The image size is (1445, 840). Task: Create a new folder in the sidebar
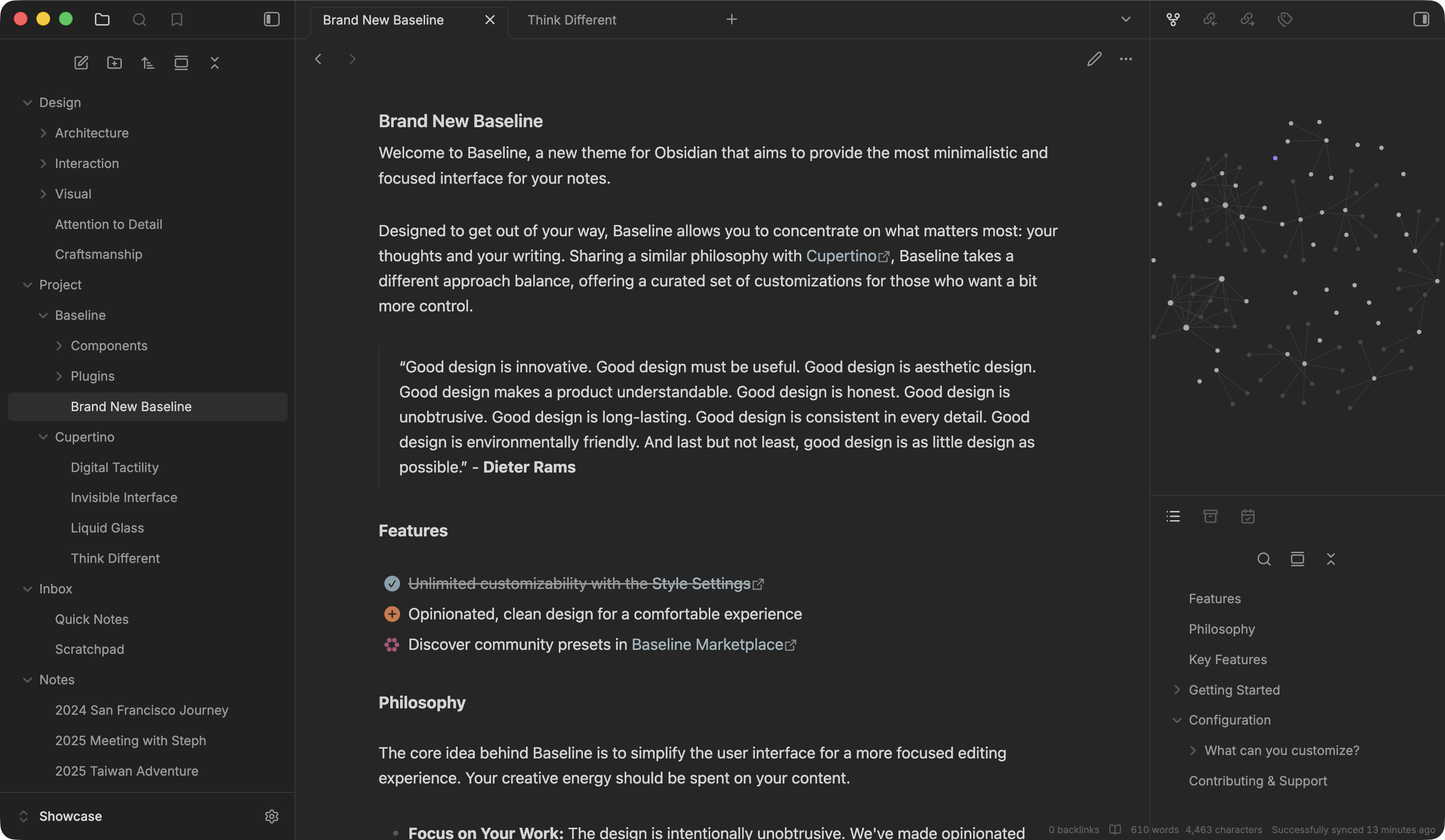114,63
